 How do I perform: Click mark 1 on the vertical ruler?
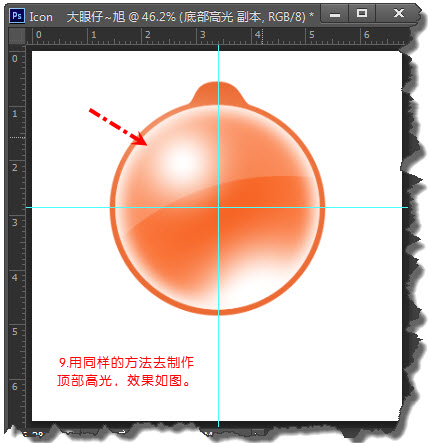tap(15, 114)
